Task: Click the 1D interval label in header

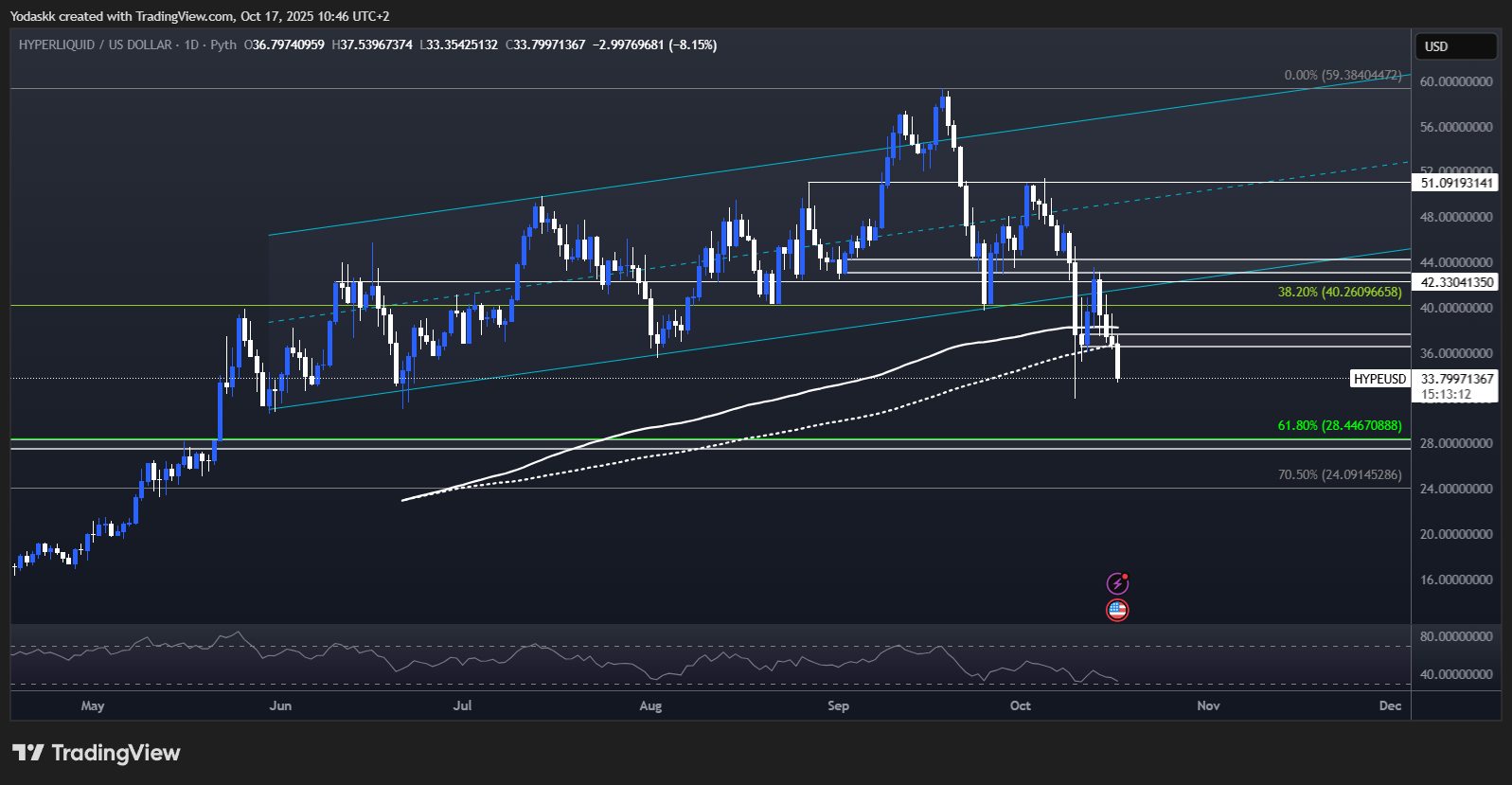Action: click(x=191, y=45)
